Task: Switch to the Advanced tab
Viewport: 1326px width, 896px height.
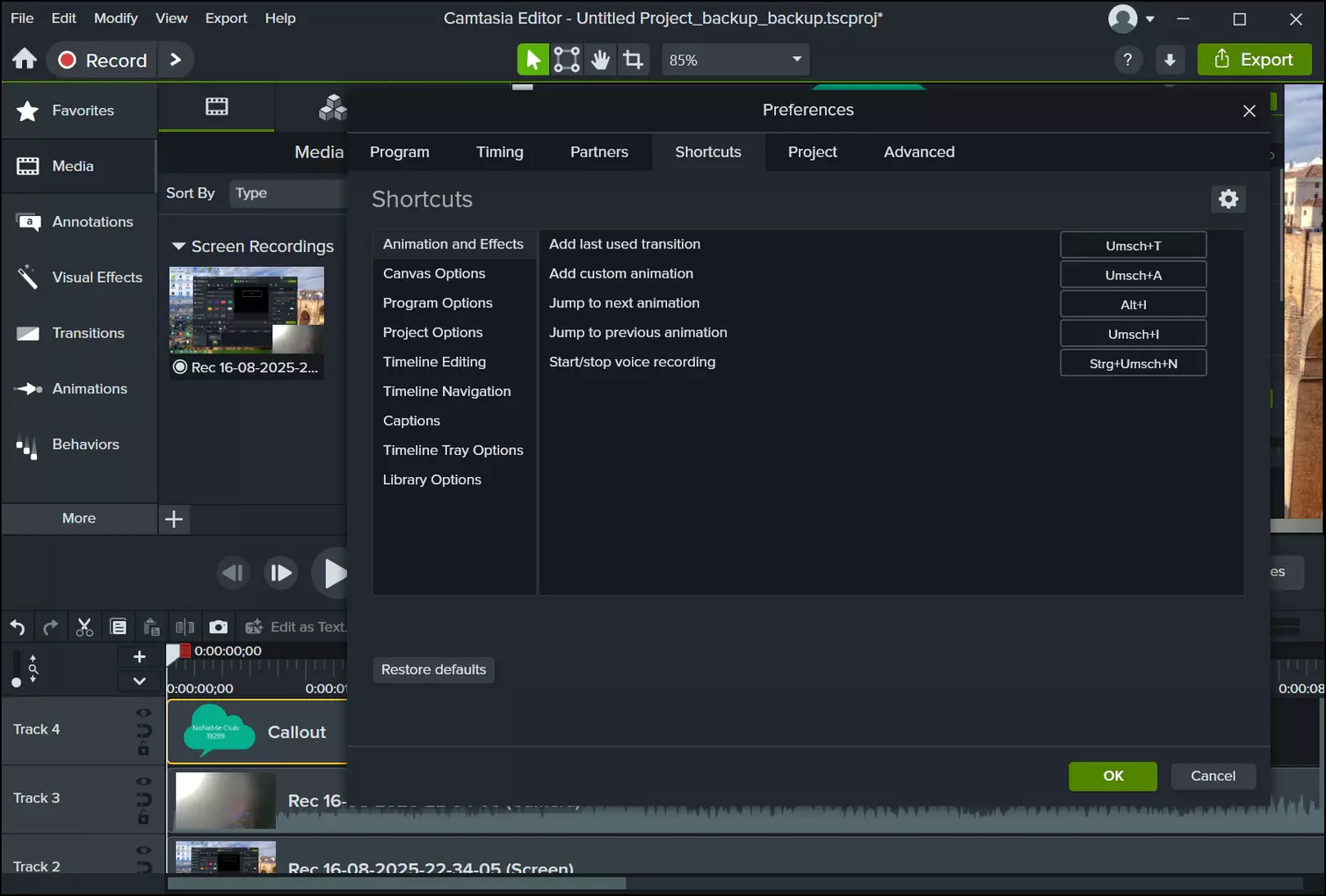Action: [919, 152]
